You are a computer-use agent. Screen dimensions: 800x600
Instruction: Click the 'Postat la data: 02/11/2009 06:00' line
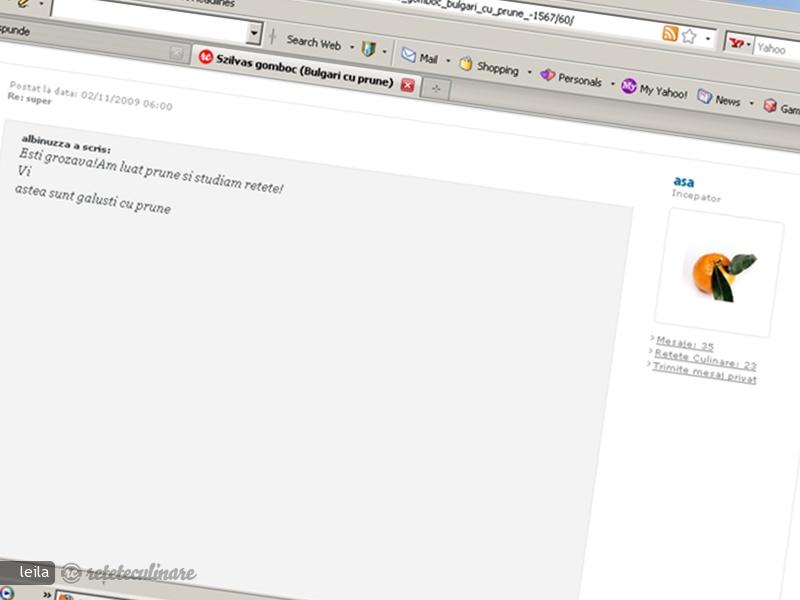click(91, 95)
